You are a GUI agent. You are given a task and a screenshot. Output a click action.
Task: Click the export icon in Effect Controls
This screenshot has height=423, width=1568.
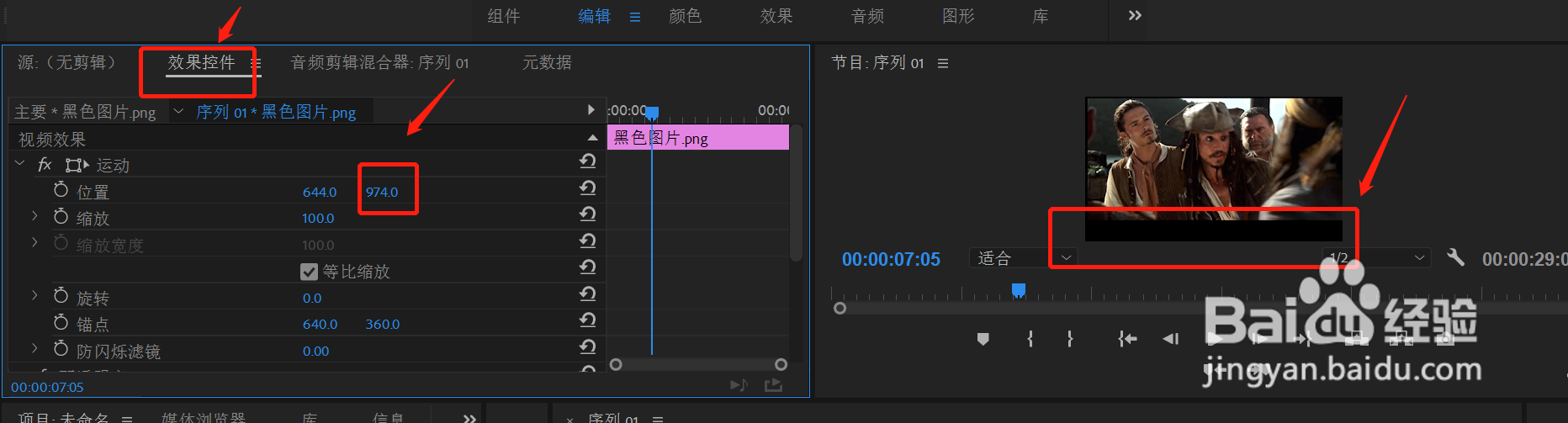coord(773,385)
